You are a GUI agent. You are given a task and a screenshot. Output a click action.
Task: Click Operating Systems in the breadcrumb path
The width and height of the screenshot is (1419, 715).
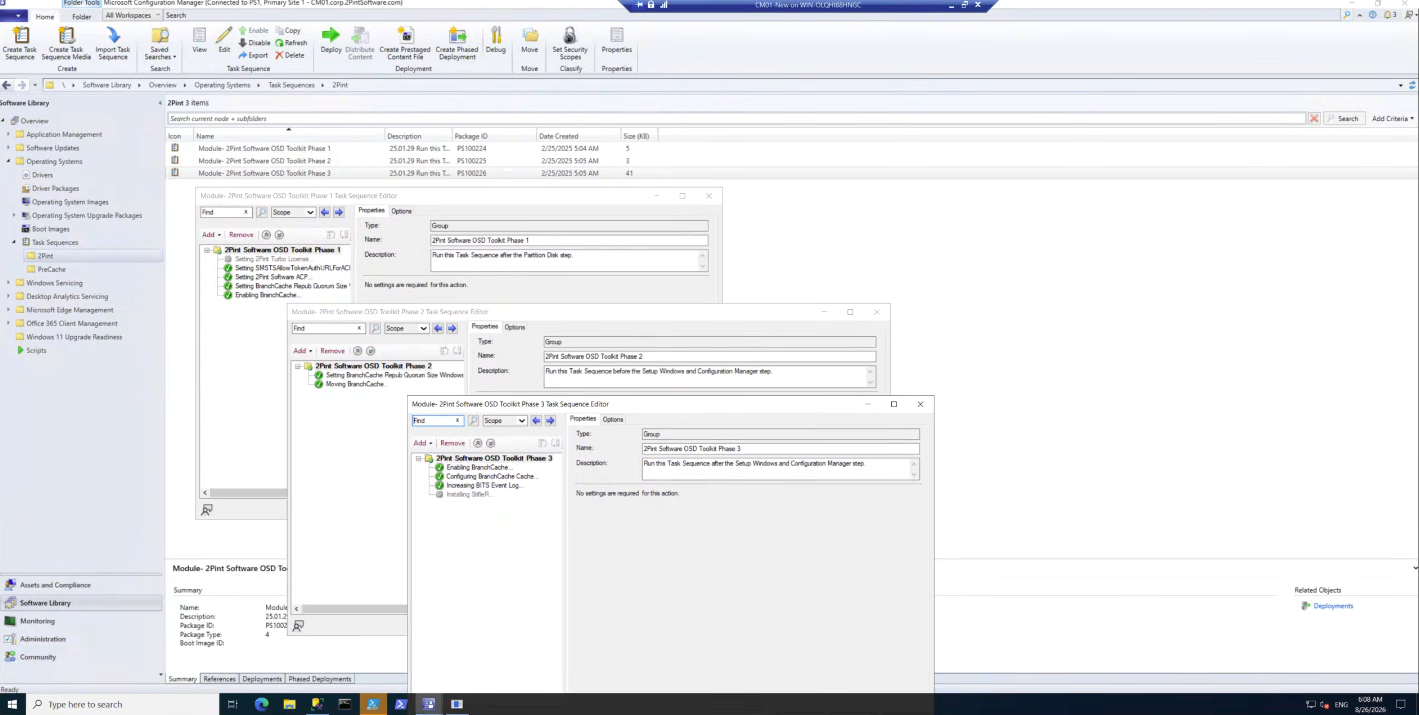tap(222, 85)
